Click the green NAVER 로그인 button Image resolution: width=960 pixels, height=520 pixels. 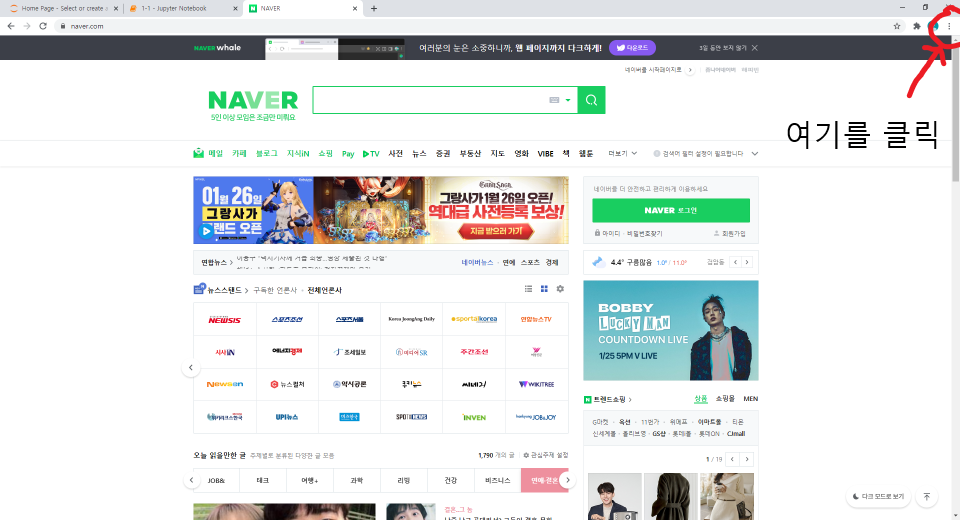click(x=671, y=210)
